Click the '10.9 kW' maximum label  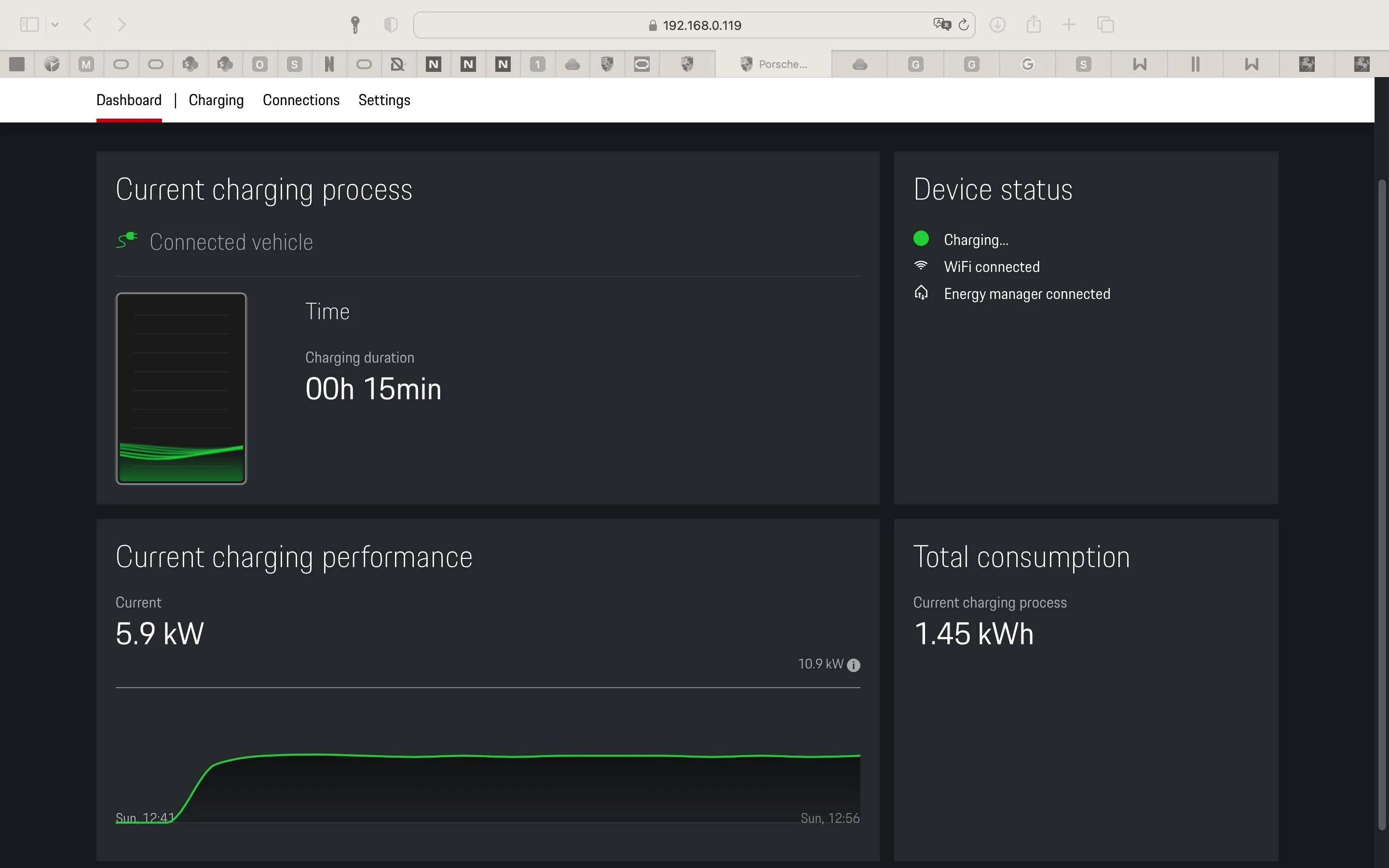pyautogui.click(x=821, y=664)
